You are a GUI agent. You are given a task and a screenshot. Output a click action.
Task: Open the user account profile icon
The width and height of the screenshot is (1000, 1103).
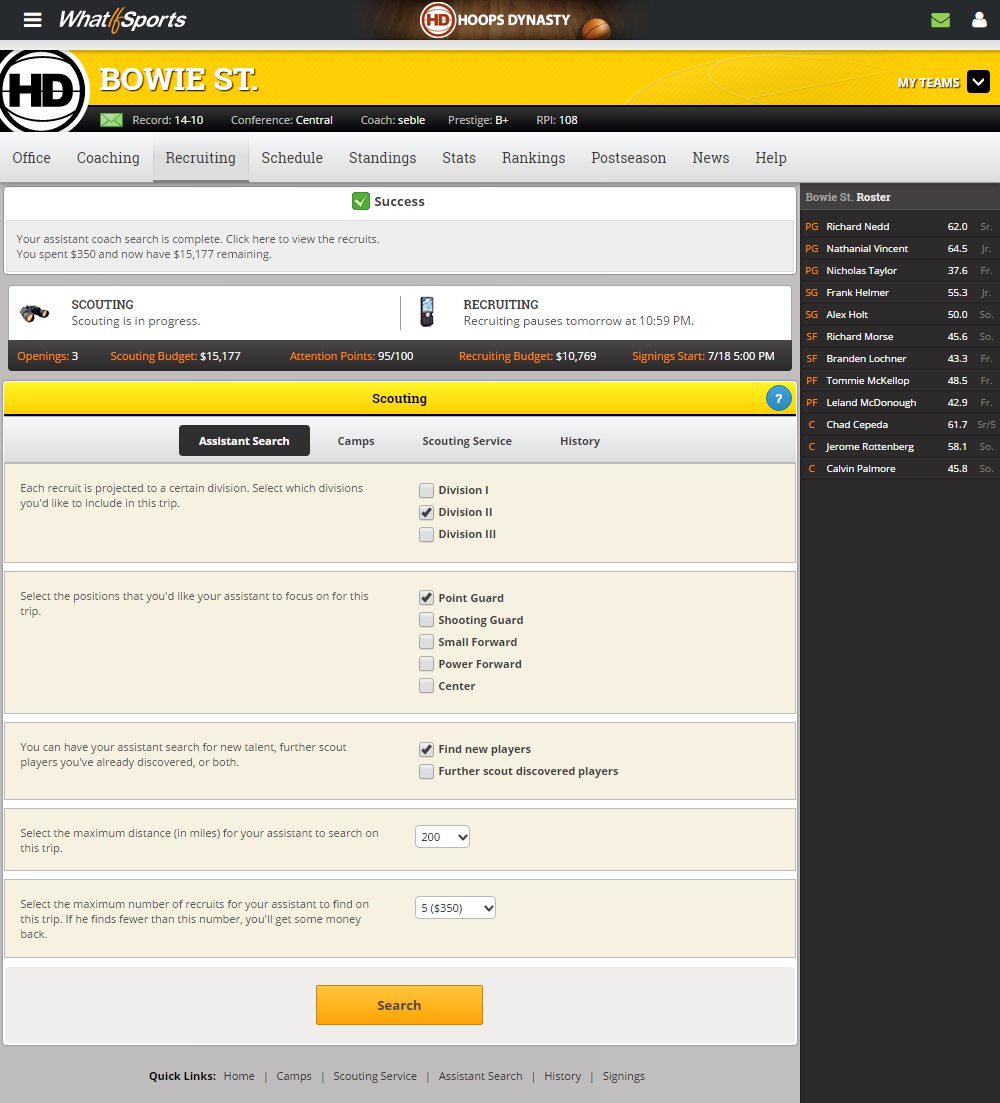click(x=979, y=20)
